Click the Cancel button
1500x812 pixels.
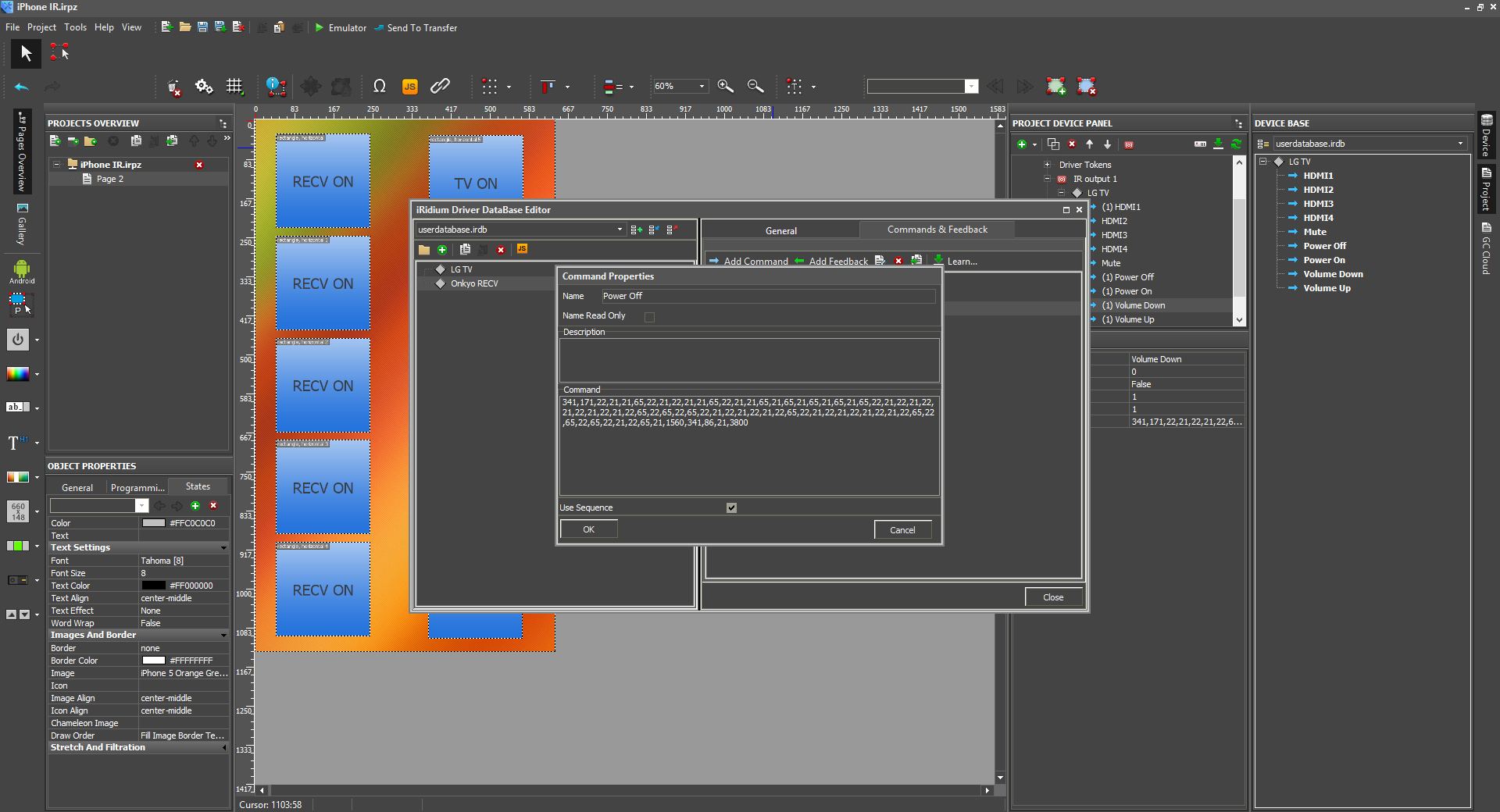902,530
